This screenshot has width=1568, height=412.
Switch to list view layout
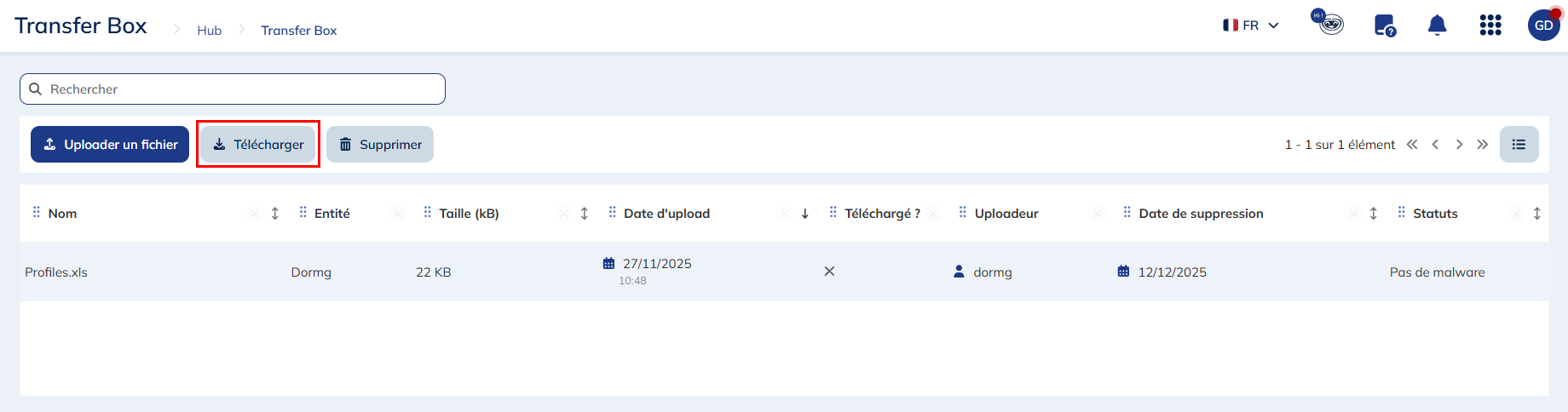pos(1519,145)
